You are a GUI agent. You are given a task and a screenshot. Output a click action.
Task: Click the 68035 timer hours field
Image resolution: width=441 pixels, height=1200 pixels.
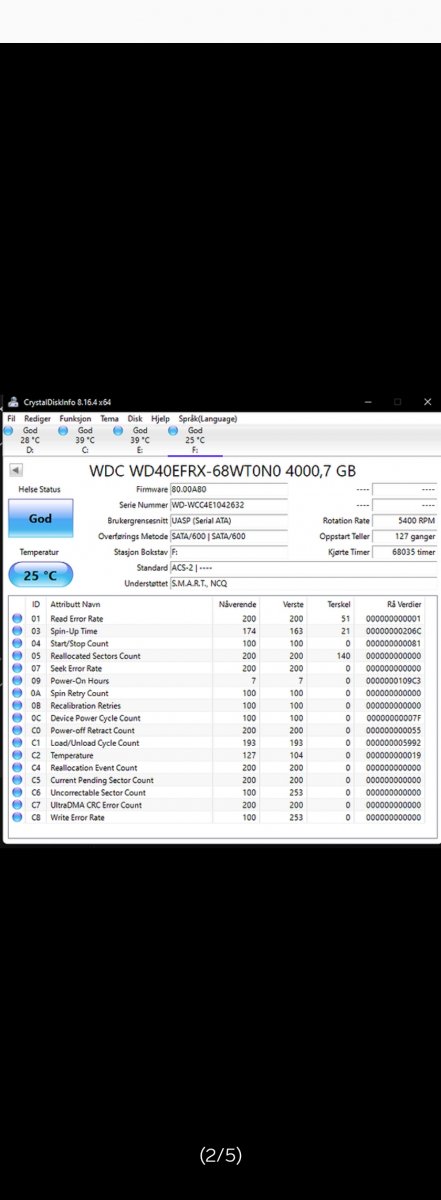click(404, 552)
